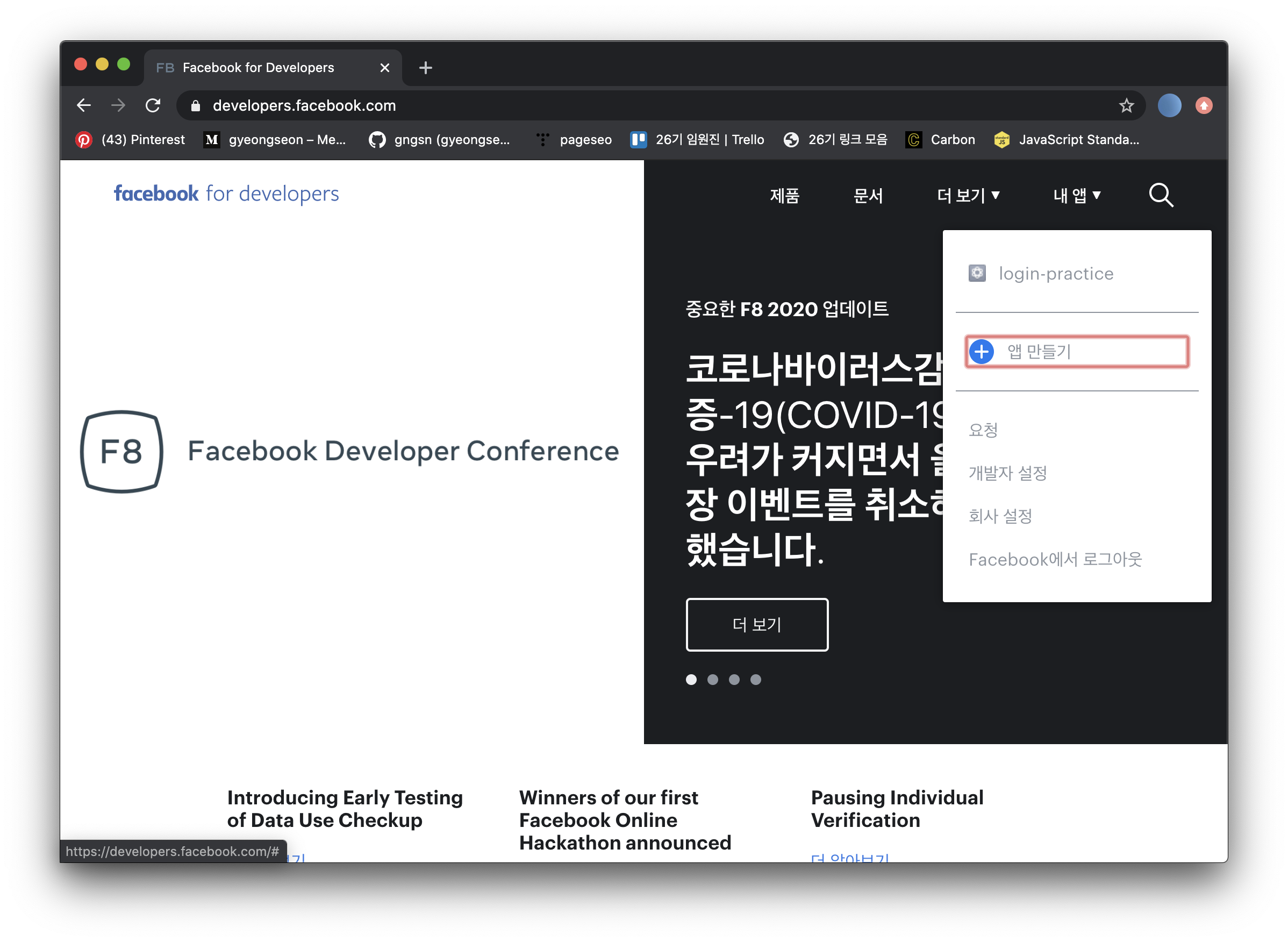
Task: Click the F8 conference logo
Action: 121,451
